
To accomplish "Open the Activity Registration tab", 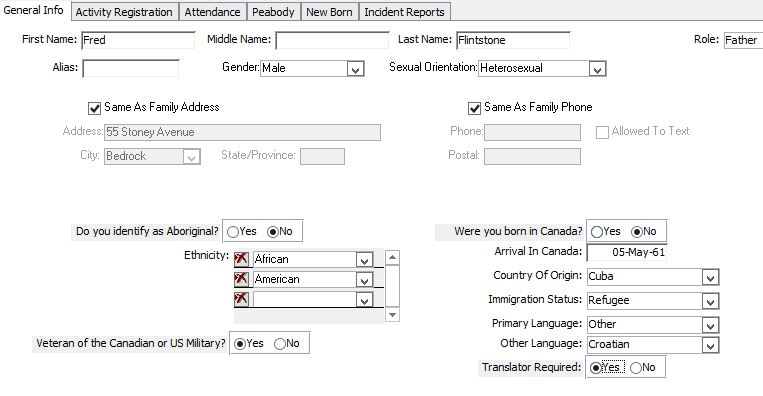I will click(124, 12).
